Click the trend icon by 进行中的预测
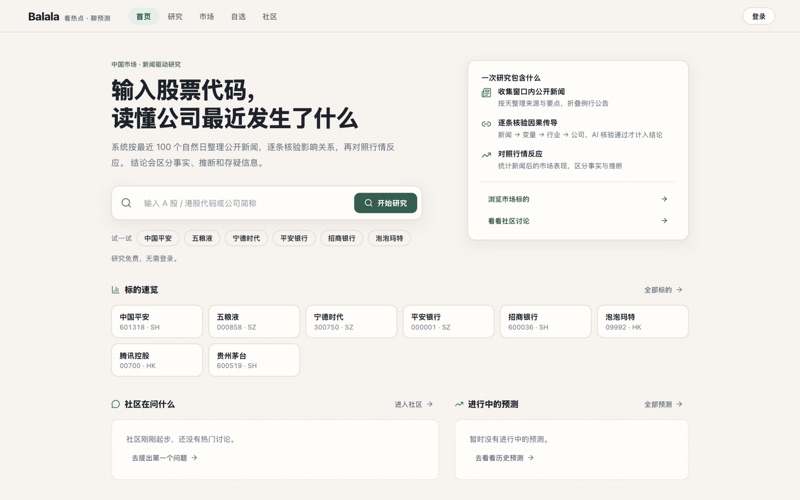This screenshot has height=500, width=800. coord(459,404)
